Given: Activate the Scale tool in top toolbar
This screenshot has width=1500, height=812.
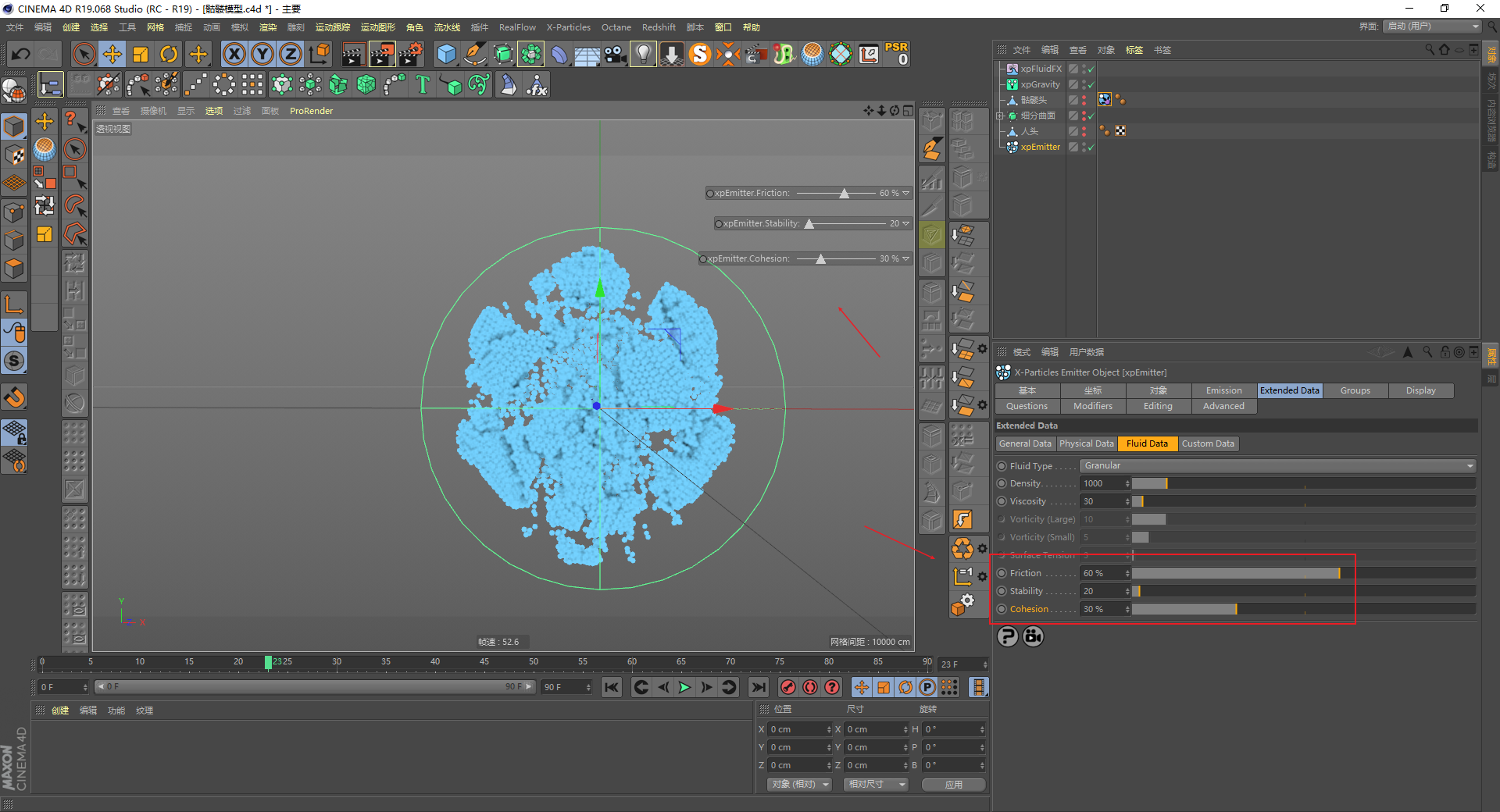Looking at the screenshot, I should click(x=141, y=54).
